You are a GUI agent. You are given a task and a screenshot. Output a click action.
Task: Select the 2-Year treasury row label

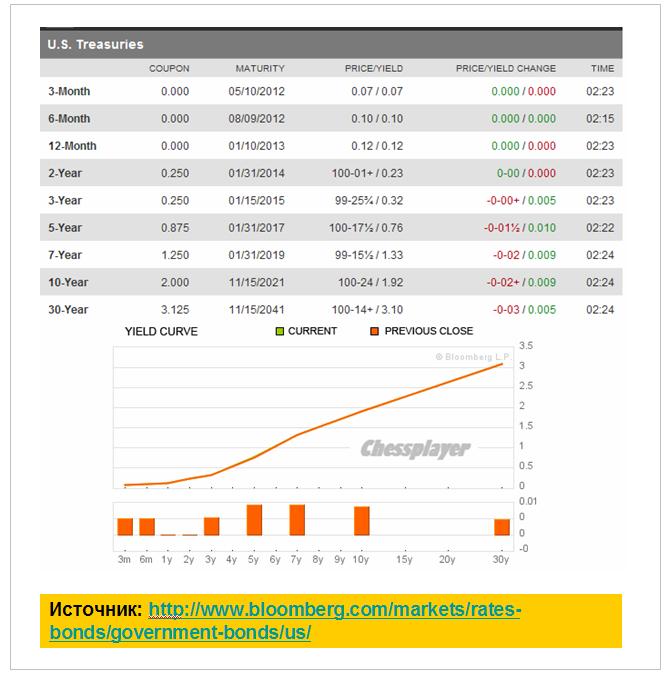[x=65, y=173]
